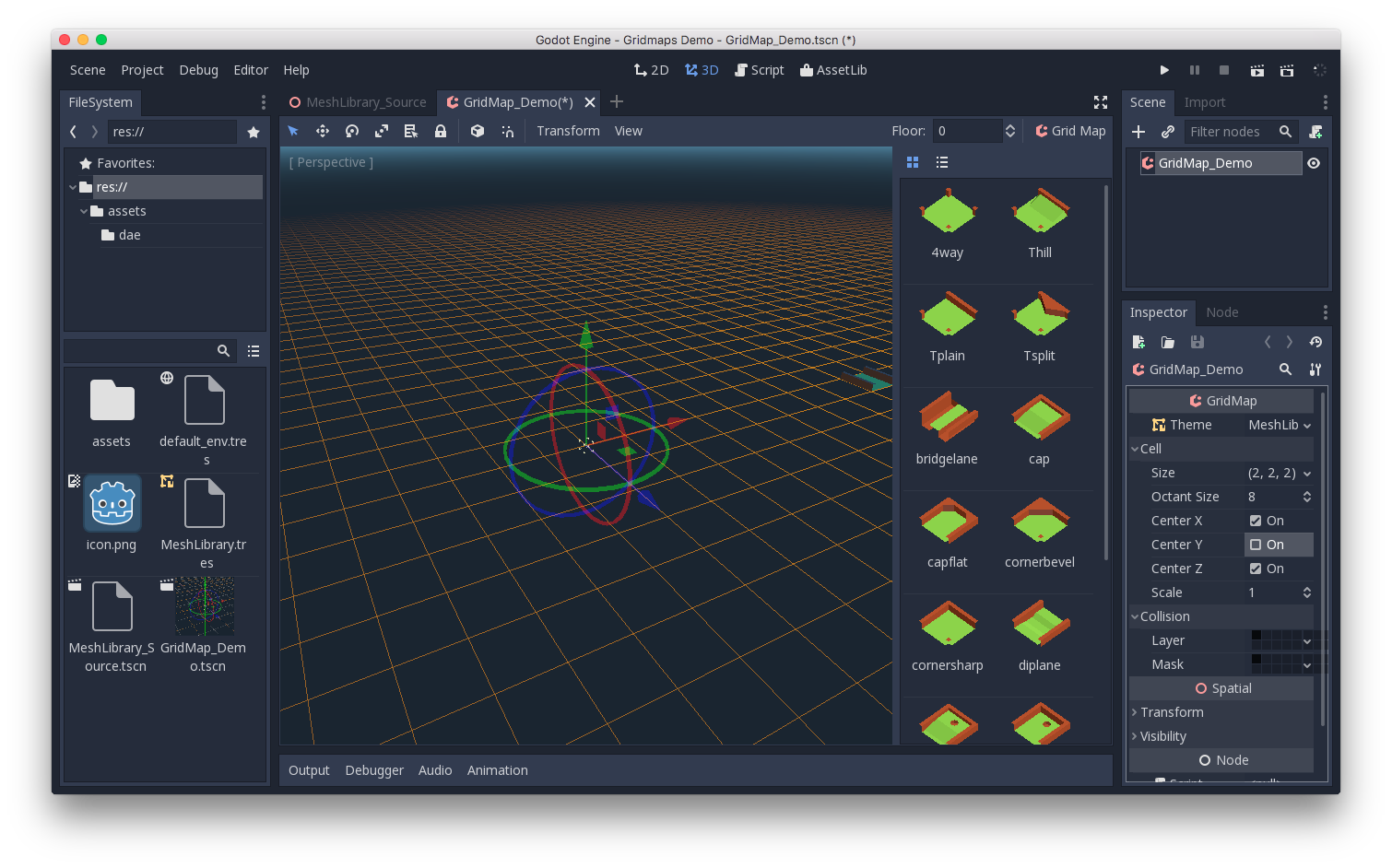Select the Move tool in 3D toolbar
Screen dimensions: 1392x868
322,131
